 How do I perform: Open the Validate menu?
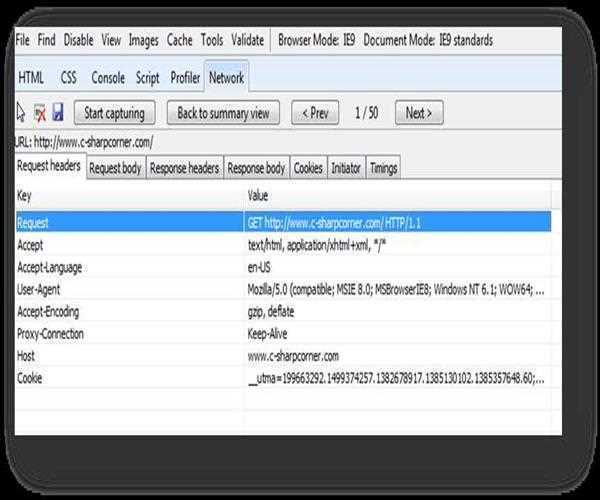click(x=247, y=40)
